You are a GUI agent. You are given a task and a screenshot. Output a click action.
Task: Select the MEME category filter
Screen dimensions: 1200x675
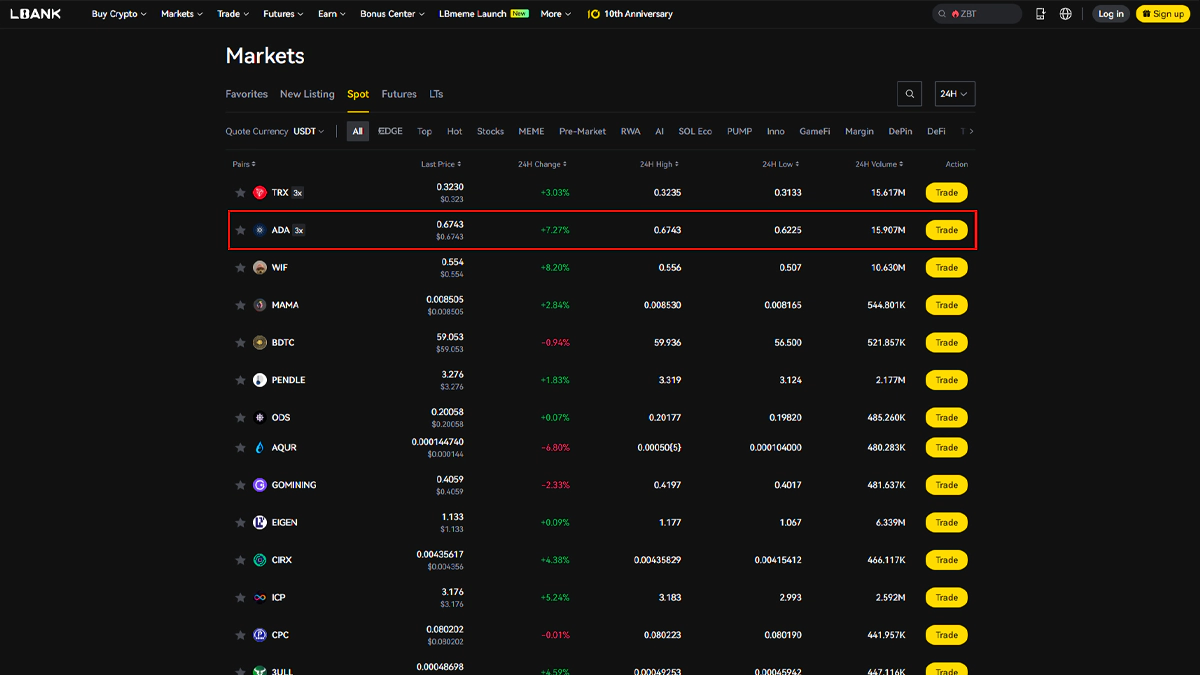[x=531, y=131]
